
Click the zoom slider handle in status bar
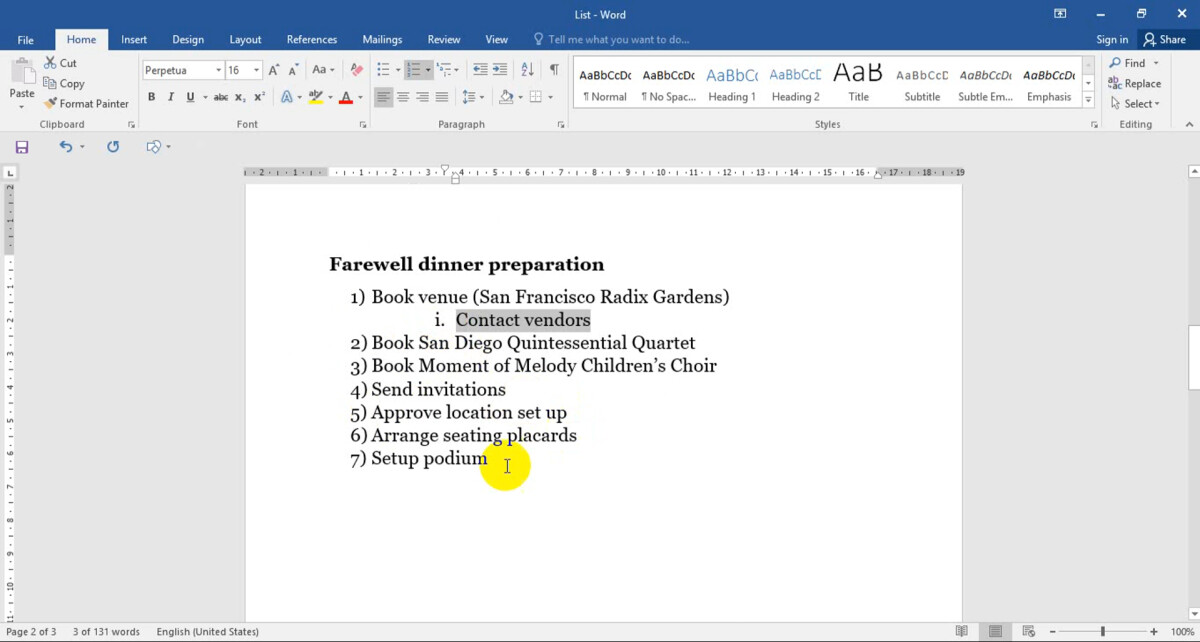1103,632
